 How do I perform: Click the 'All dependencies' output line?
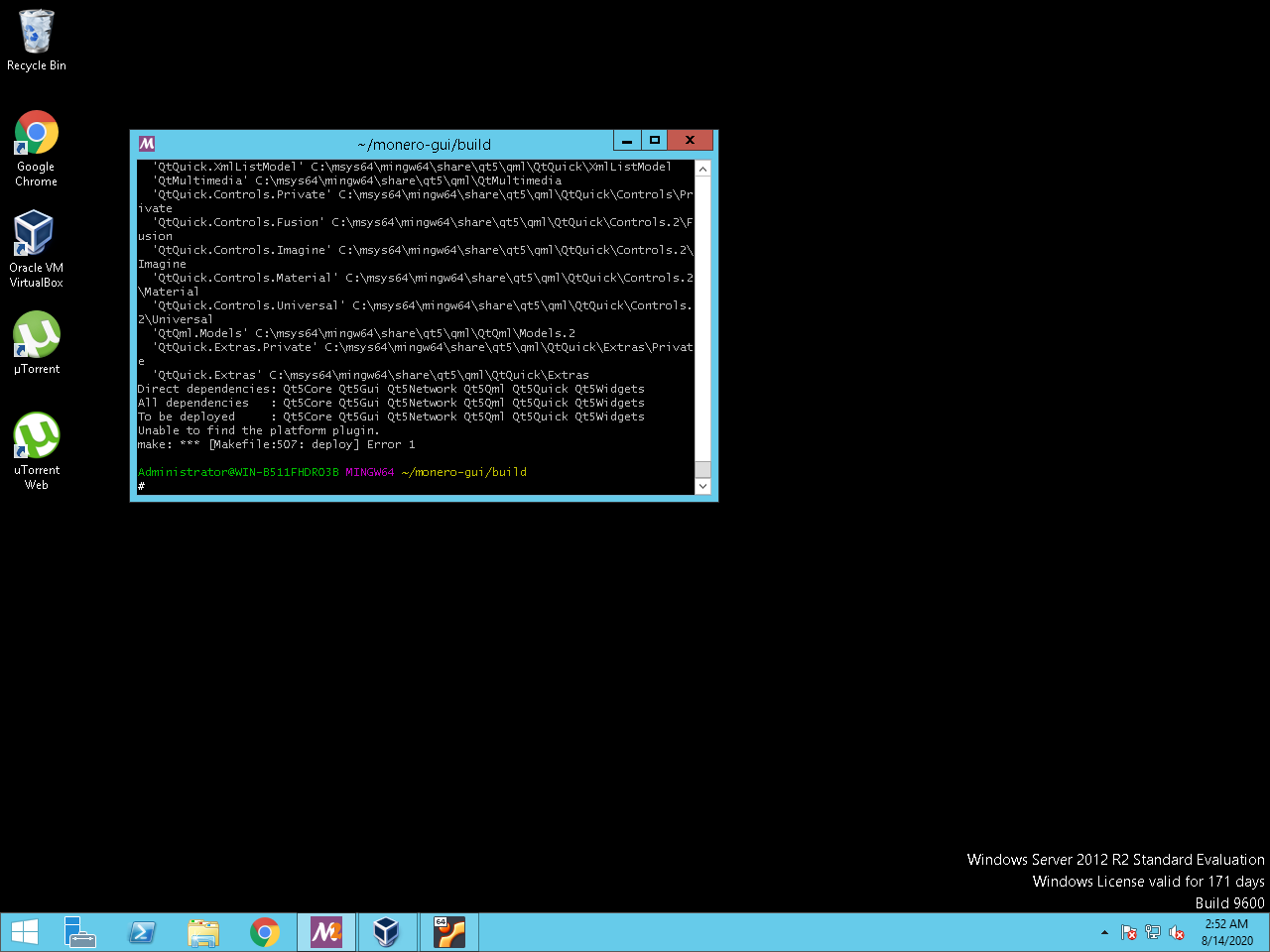tap(391, 403)
